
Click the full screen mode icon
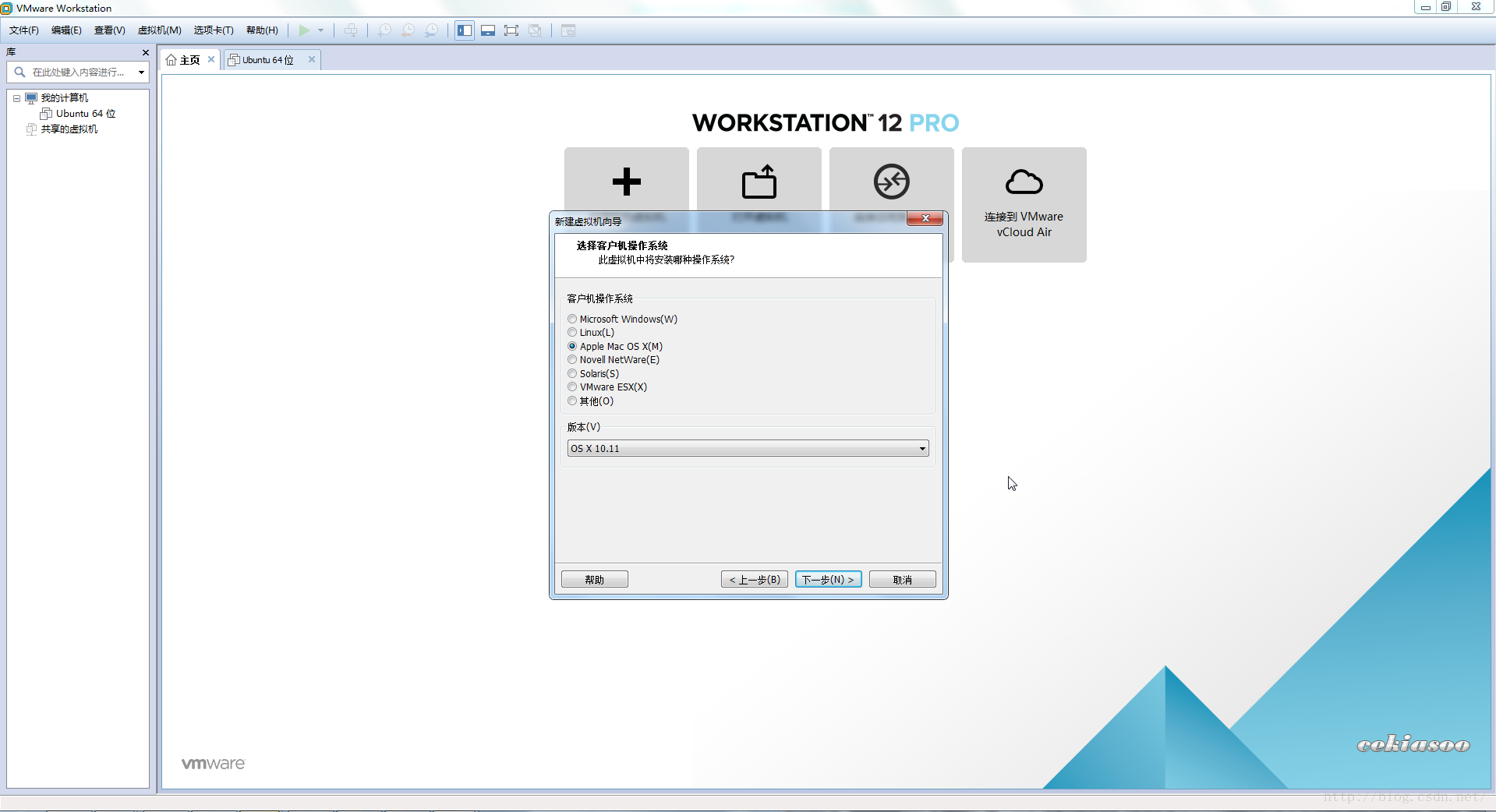tap(511, 30)
